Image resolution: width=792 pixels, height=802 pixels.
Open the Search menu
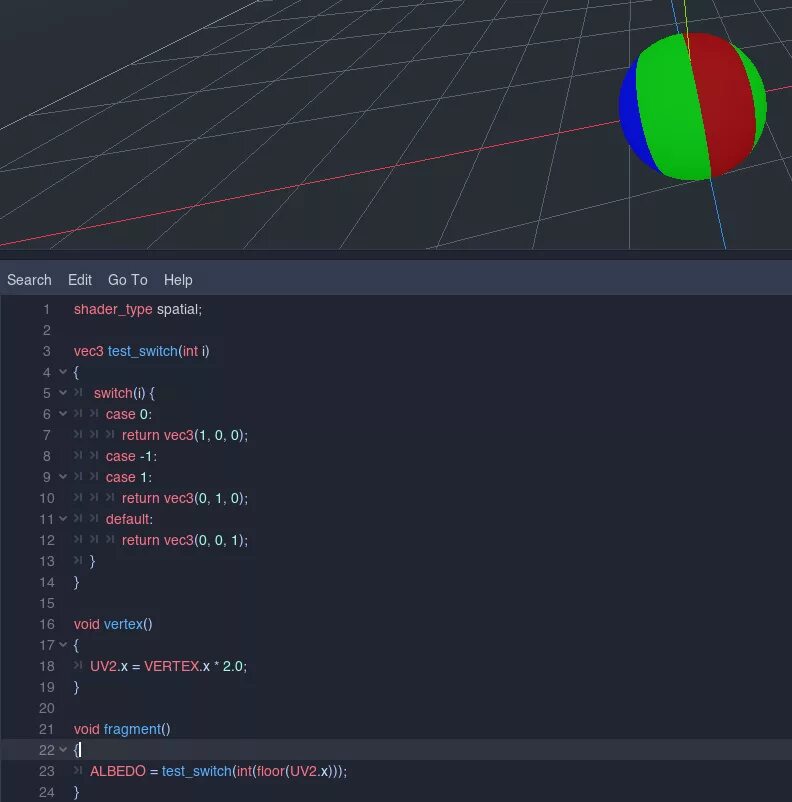click(x=29, y=280)
